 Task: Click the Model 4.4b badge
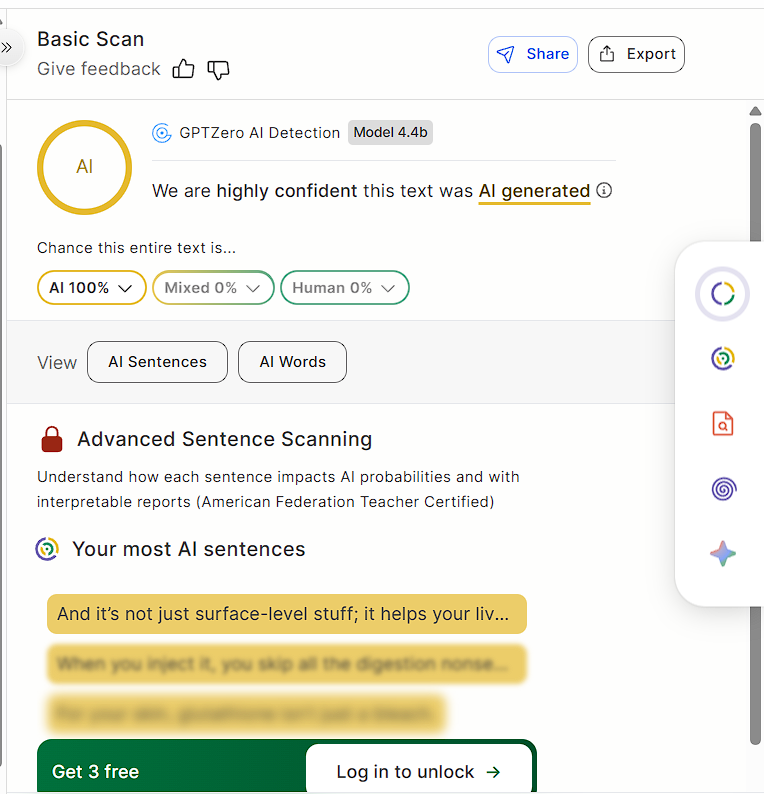click(390, 133)
